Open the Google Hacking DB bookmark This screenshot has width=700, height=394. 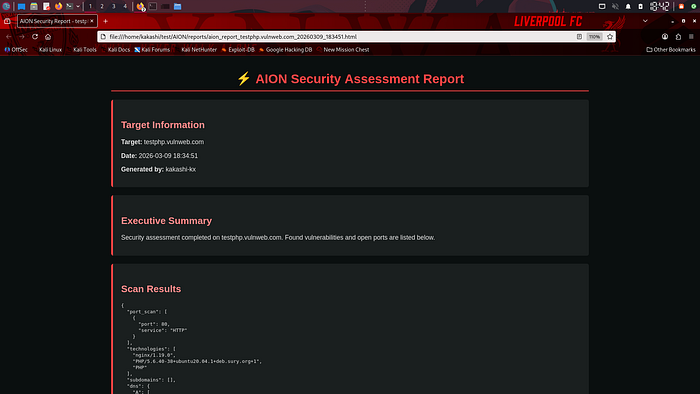pyautogui.click(x=286, y=50)
